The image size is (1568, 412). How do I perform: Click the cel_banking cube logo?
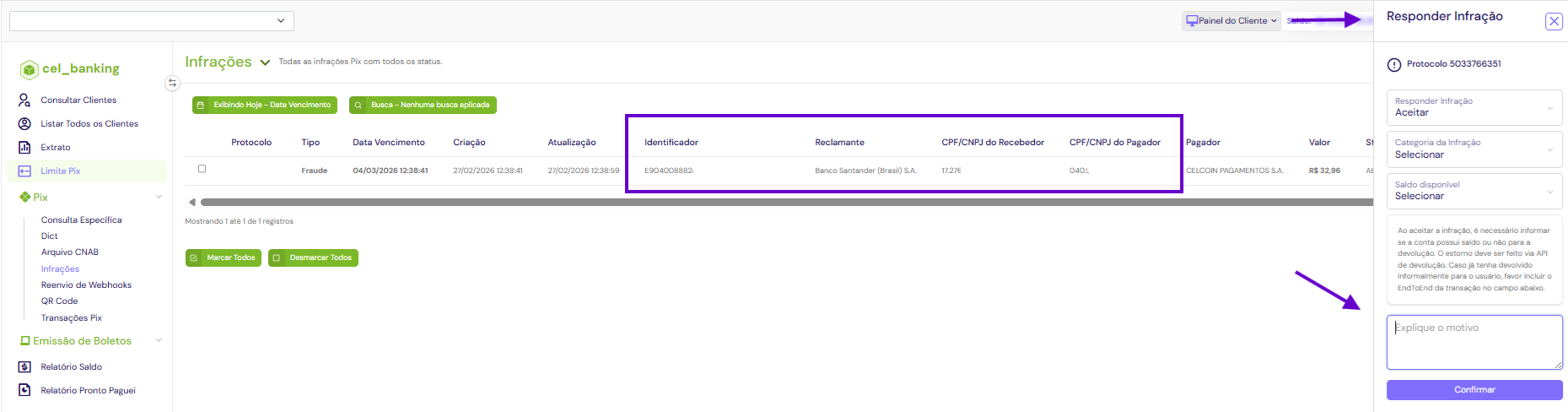point(30,69)
